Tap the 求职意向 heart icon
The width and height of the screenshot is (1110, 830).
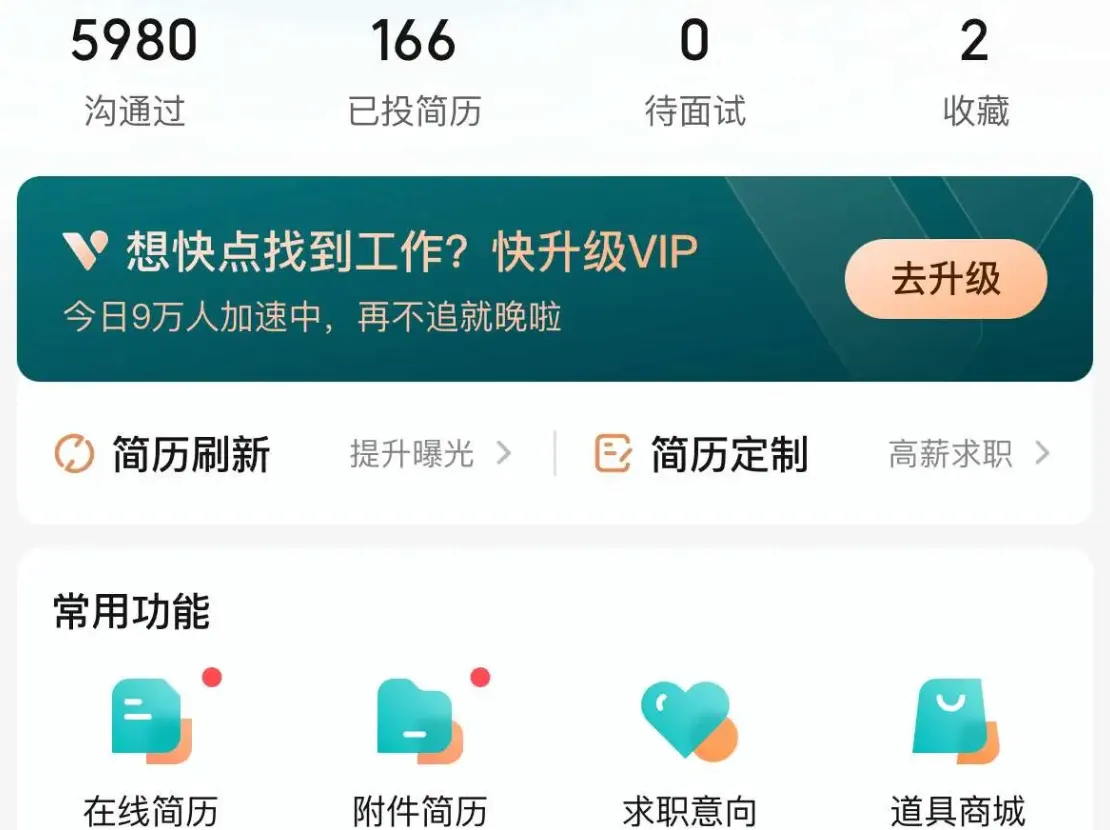[689, 720]
